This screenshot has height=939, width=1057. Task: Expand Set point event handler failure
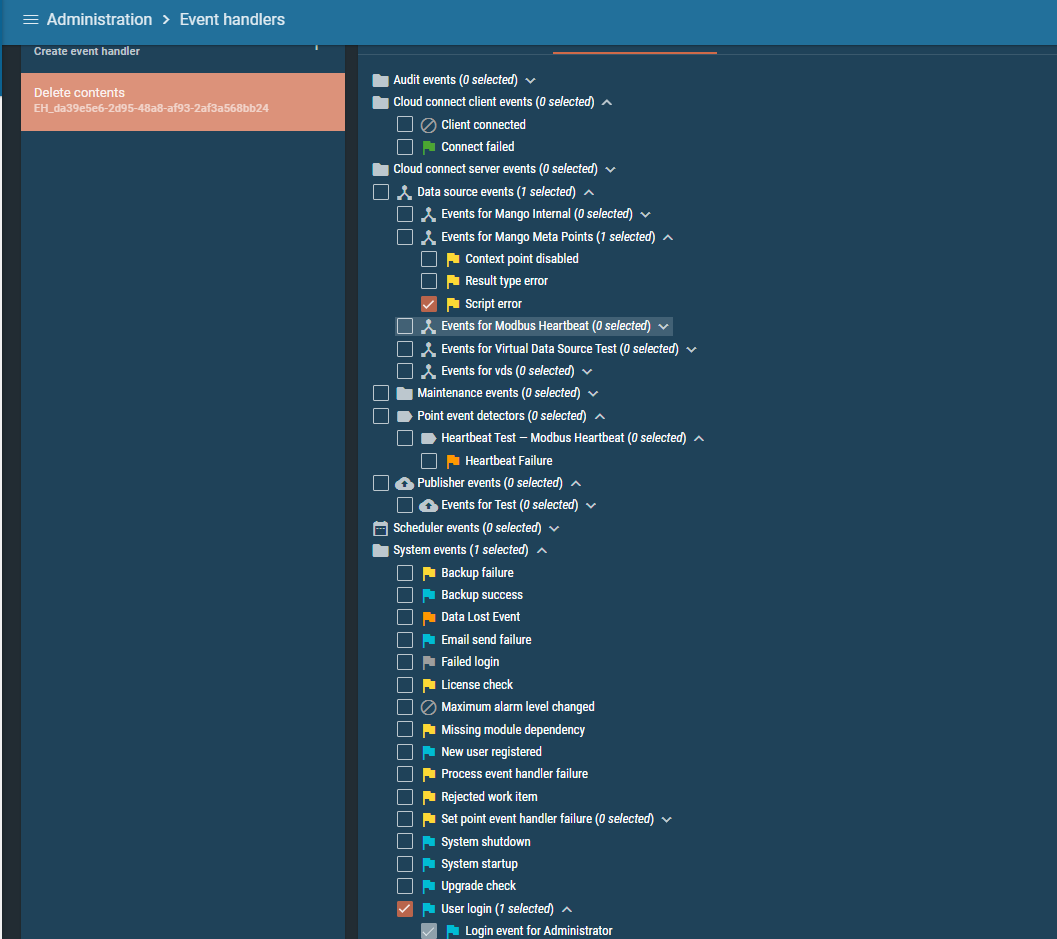tap(667, 819)
